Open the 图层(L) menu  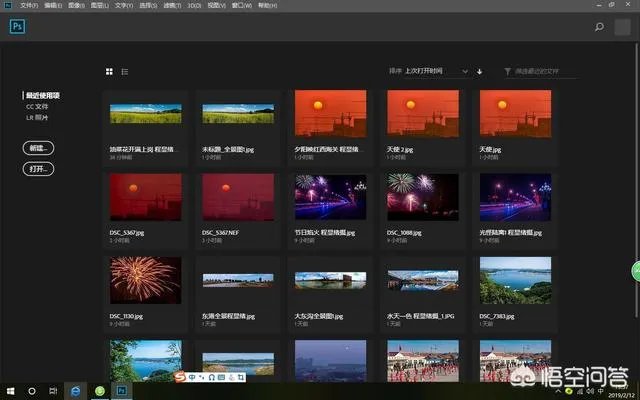(100, 5)
